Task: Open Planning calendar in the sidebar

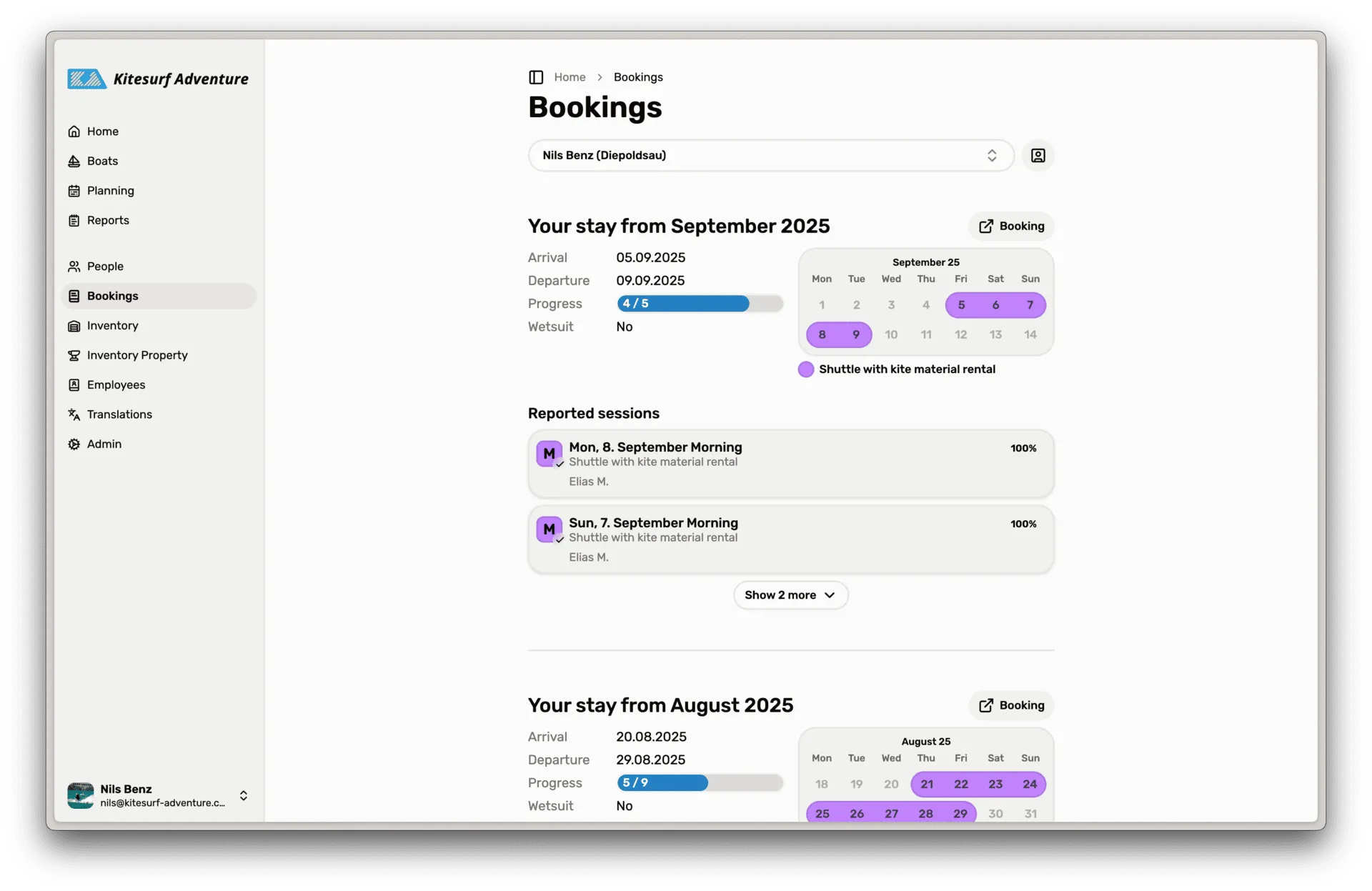Action: coord(110,191)
